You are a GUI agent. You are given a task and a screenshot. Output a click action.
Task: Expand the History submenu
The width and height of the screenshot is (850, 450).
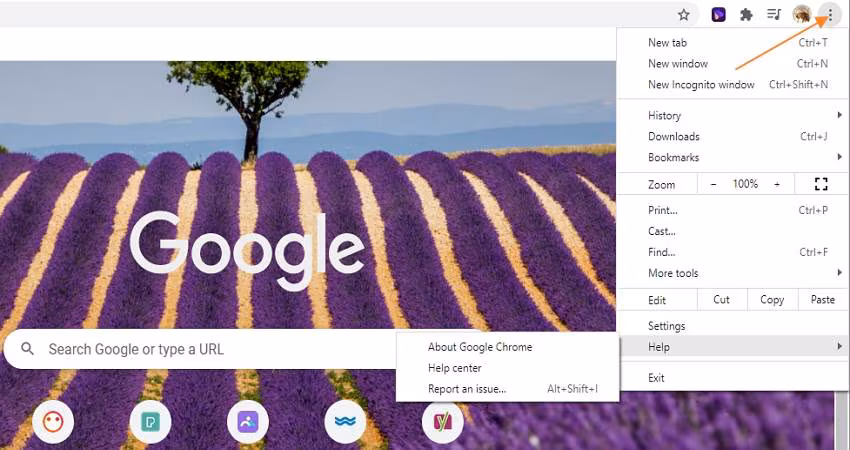[732, 115]
